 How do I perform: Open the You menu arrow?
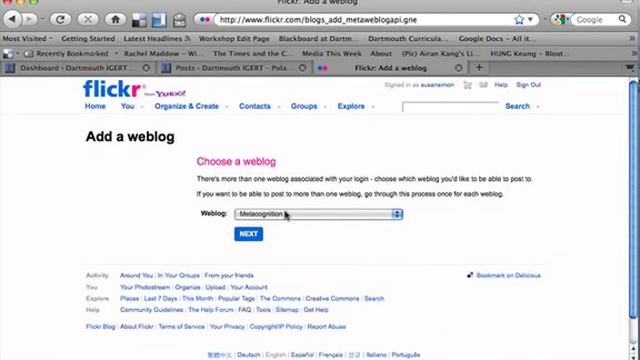pyautogui.click(x=142, y=107)
